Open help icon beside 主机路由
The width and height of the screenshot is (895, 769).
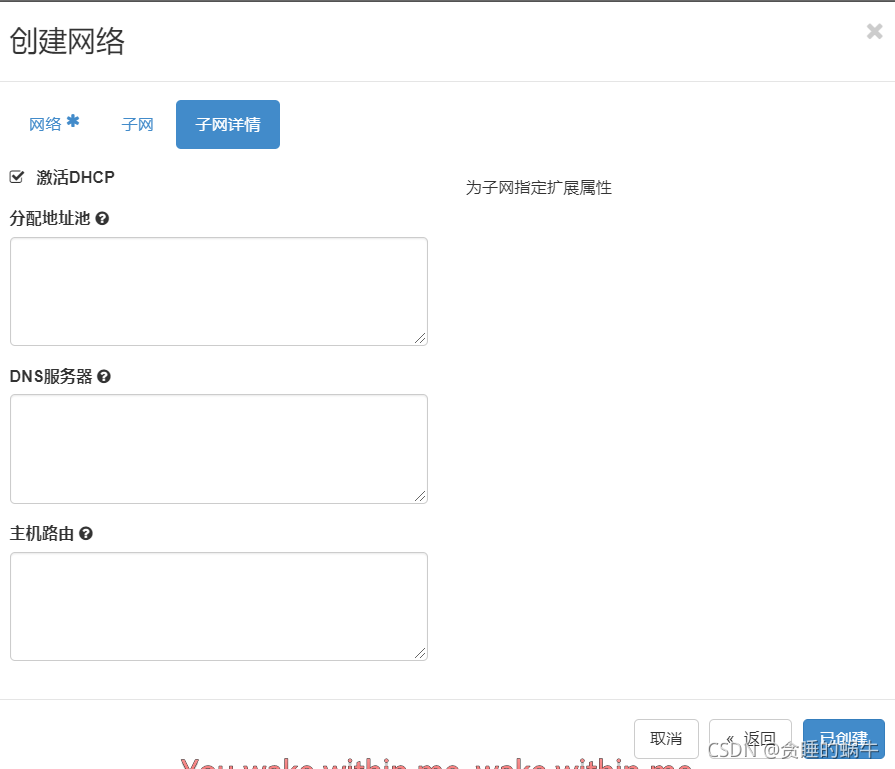(x=86, y=534)
